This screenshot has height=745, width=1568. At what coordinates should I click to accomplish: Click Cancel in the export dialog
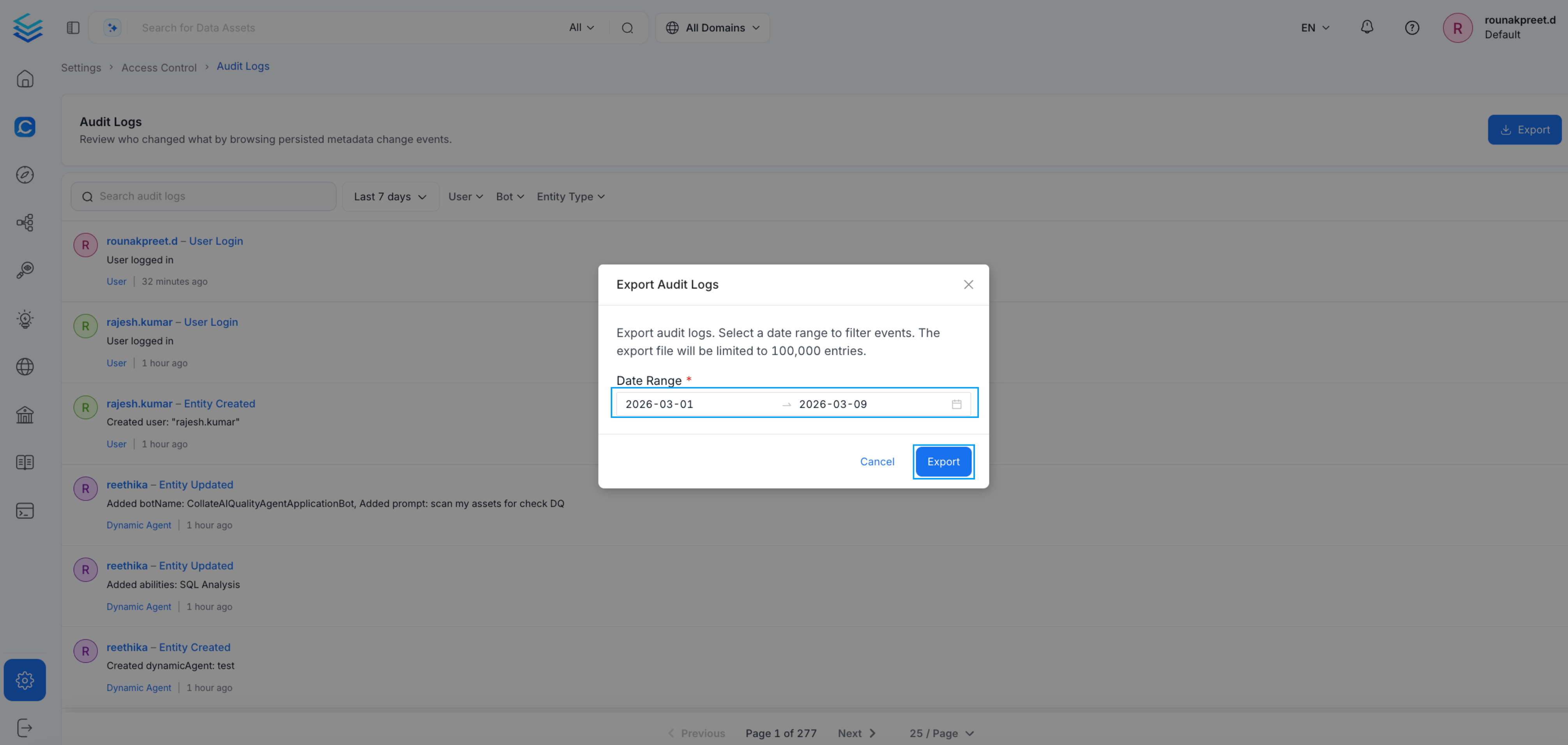click(877, 461)
